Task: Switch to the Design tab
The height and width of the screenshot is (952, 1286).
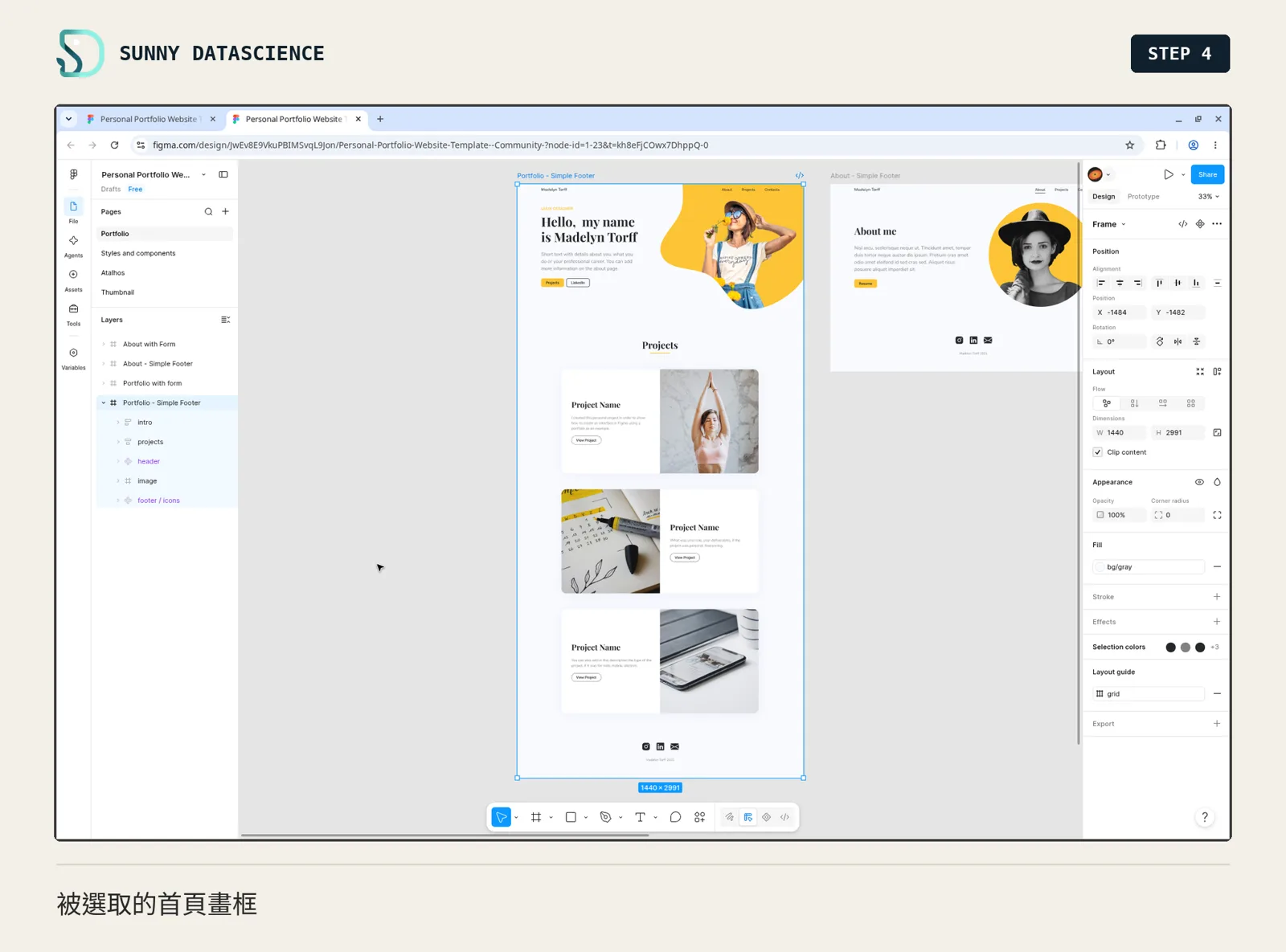Action: [1104, 197]
